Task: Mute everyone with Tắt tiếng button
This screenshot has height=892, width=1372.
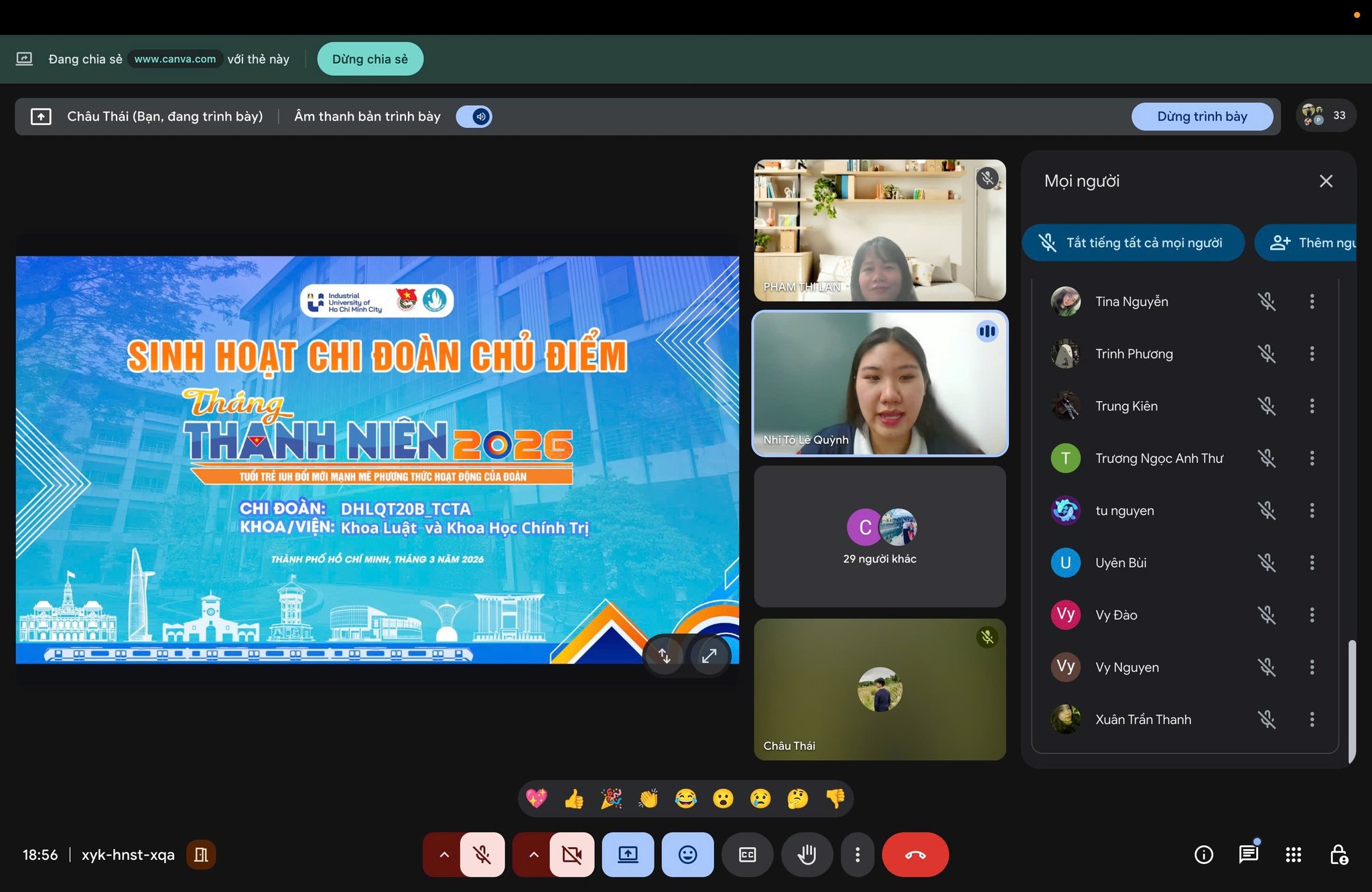Action: pos(1133,242)
